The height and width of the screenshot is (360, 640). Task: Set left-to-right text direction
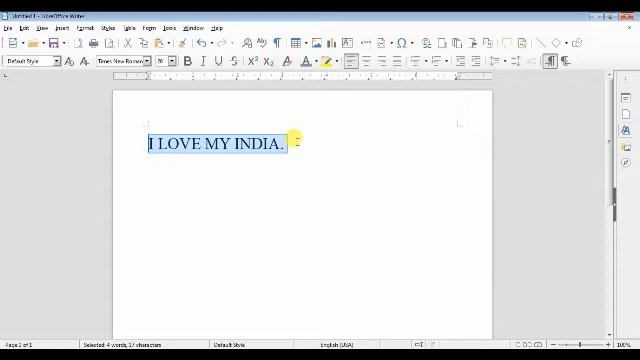550,61
